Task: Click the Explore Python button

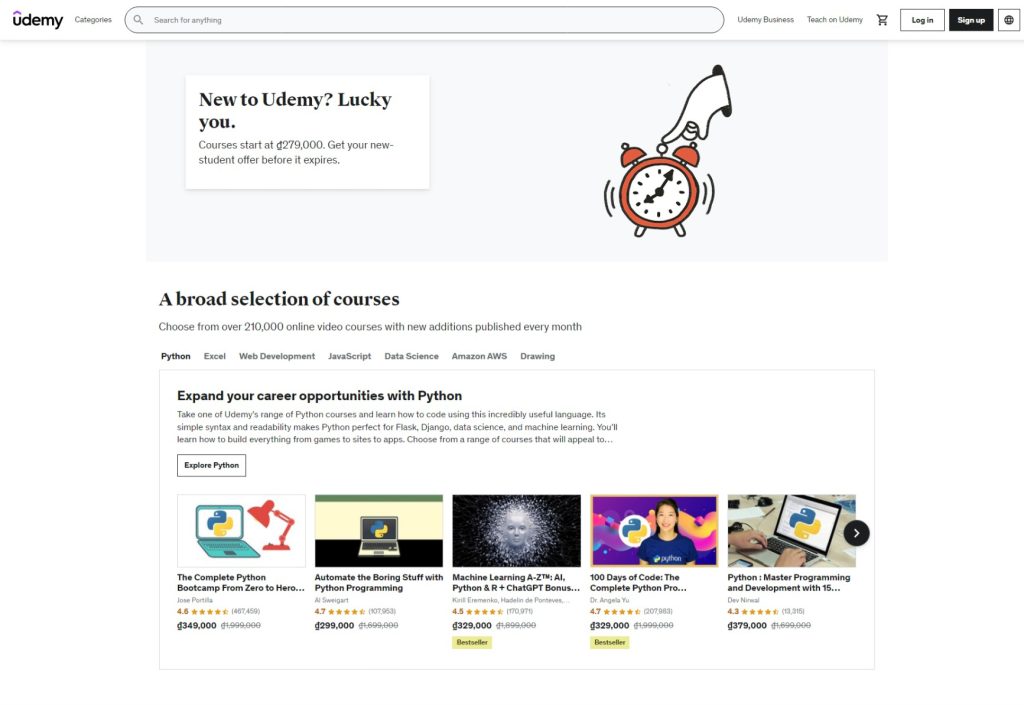Action: coord(212,465)
